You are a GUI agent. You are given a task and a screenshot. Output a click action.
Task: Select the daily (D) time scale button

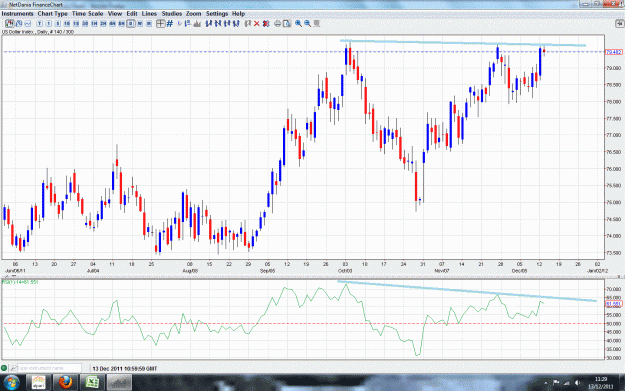click(x=131, y=24)
